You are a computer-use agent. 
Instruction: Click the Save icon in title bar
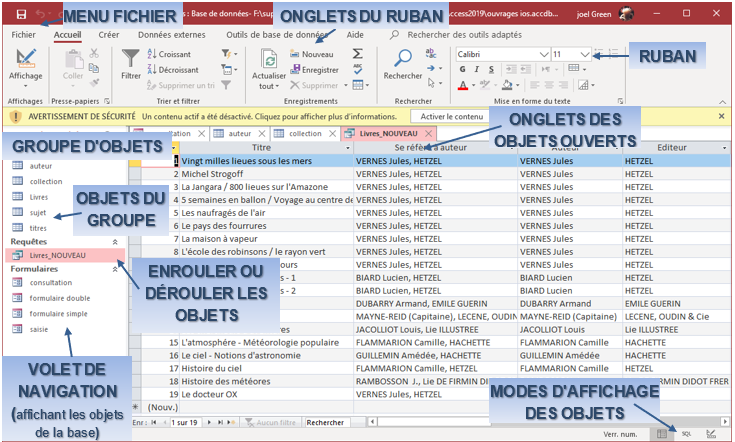(21, 14)
